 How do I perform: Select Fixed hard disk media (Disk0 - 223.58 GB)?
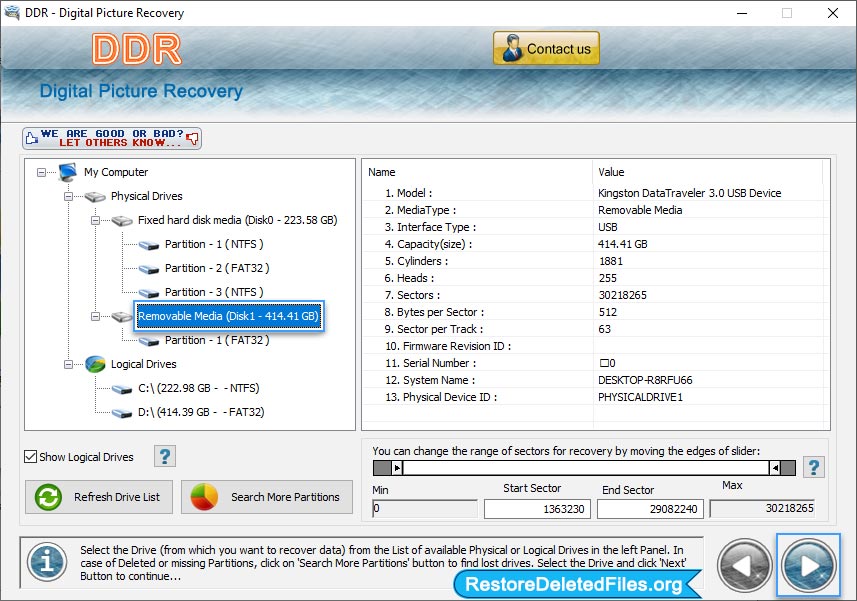[x=238, y=220]
